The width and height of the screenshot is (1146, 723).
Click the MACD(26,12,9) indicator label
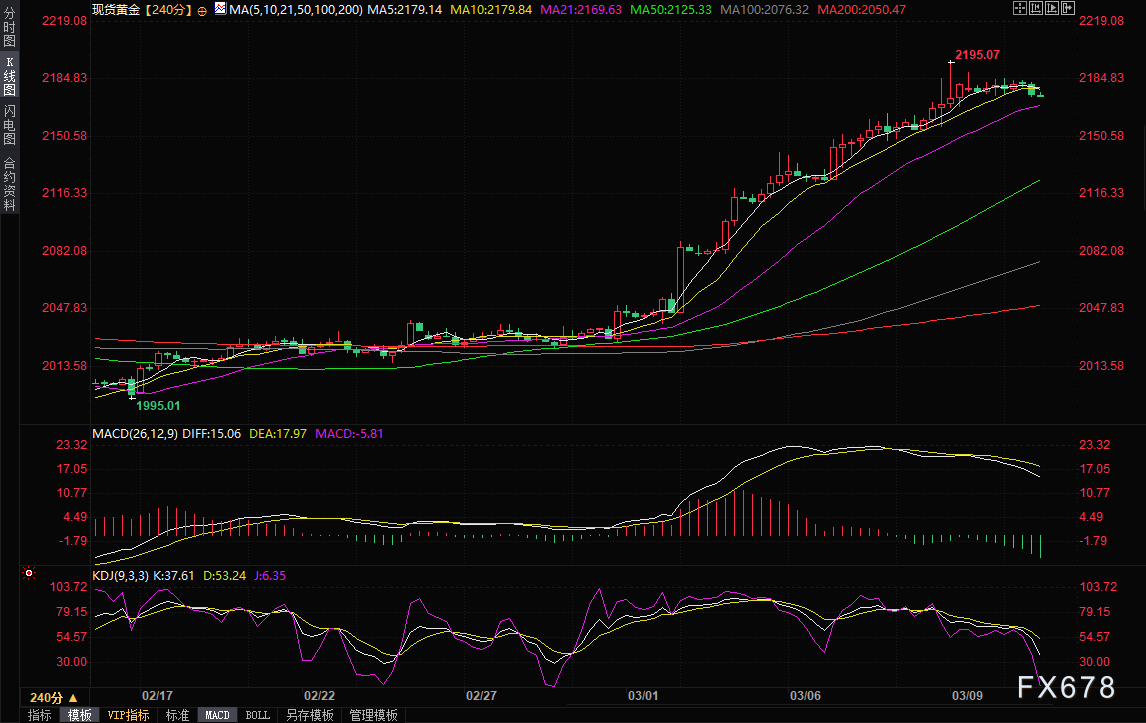(134, 434)
